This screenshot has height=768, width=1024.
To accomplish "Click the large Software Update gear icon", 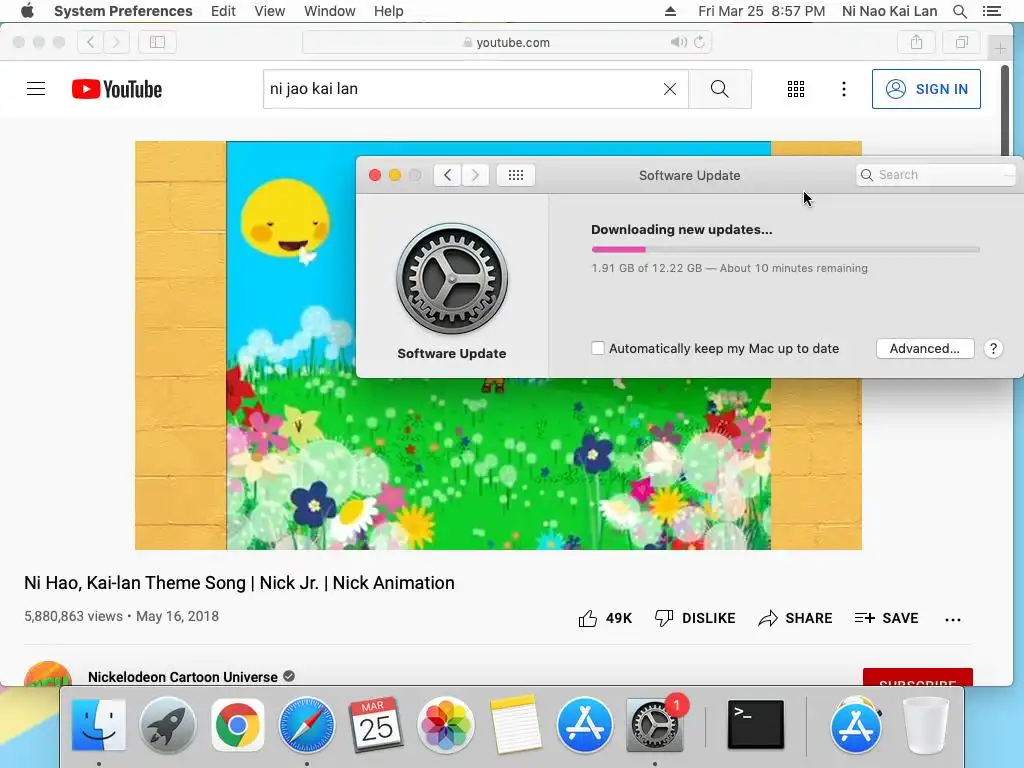I will click(452, 279).
